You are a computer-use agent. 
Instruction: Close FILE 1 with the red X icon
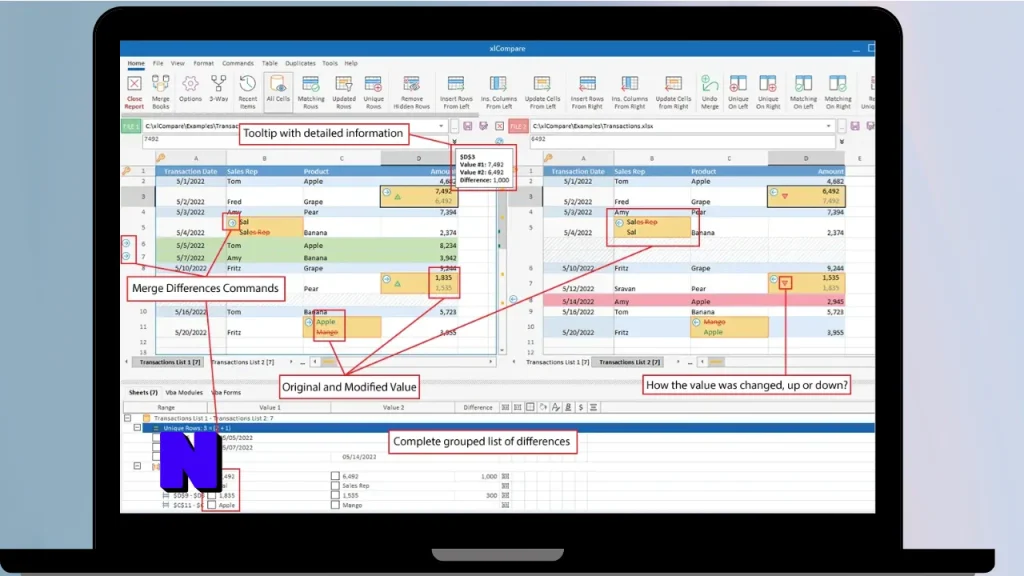pyautogui.click(x=500, y=126)
